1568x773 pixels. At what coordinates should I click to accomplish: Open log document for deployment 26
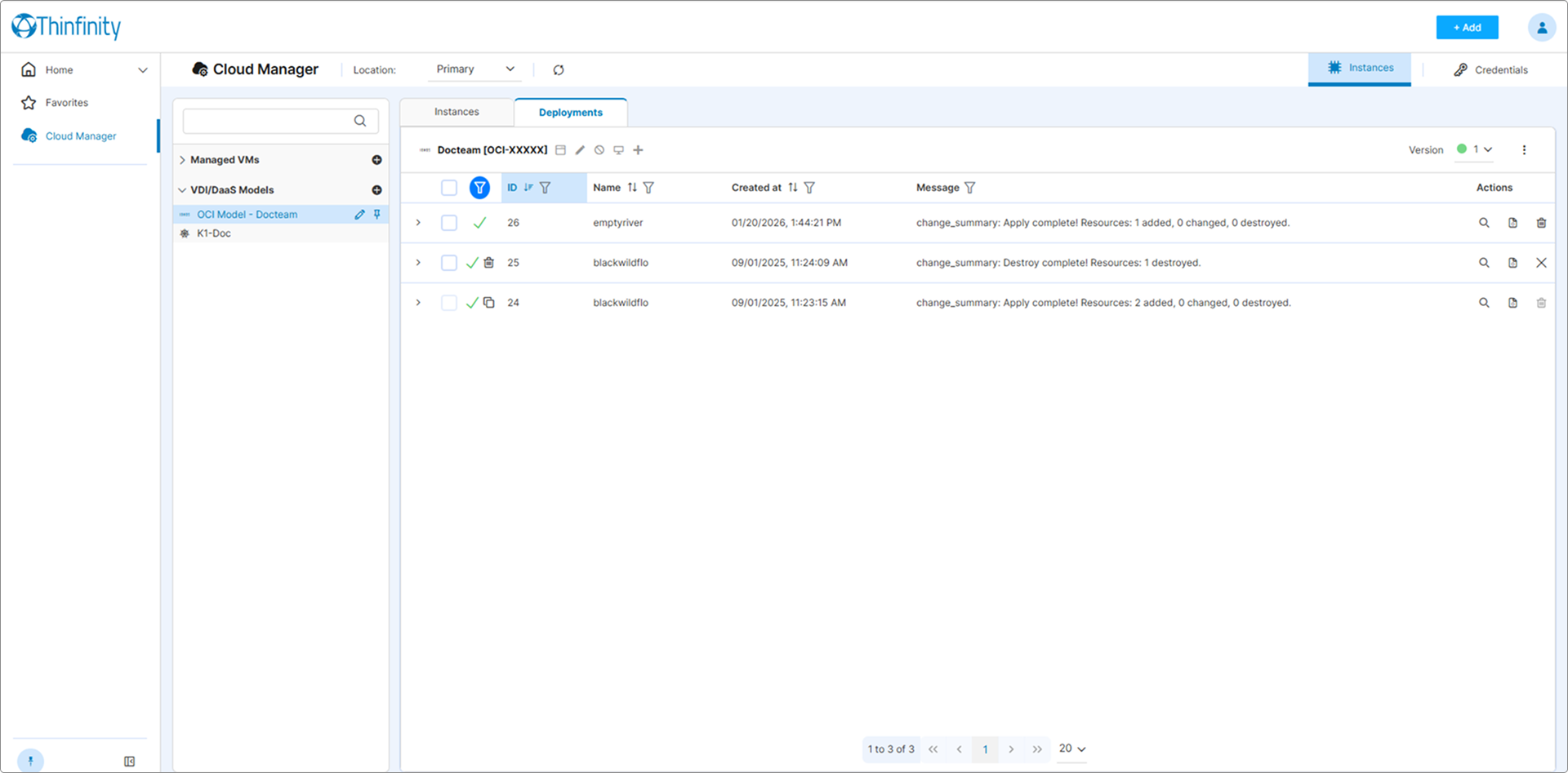pos(1512,223)
